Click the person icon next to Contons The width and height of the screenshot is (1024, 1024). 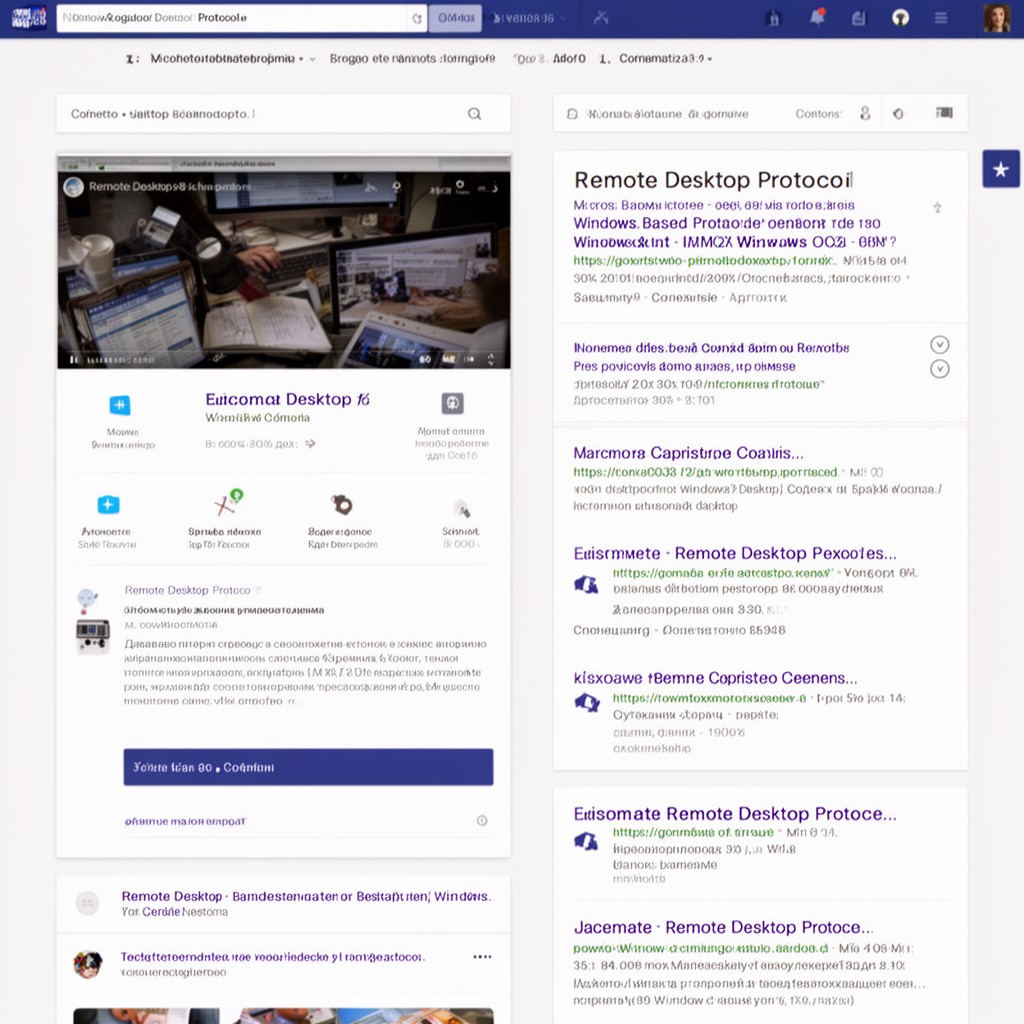click(x=865, y=114)
